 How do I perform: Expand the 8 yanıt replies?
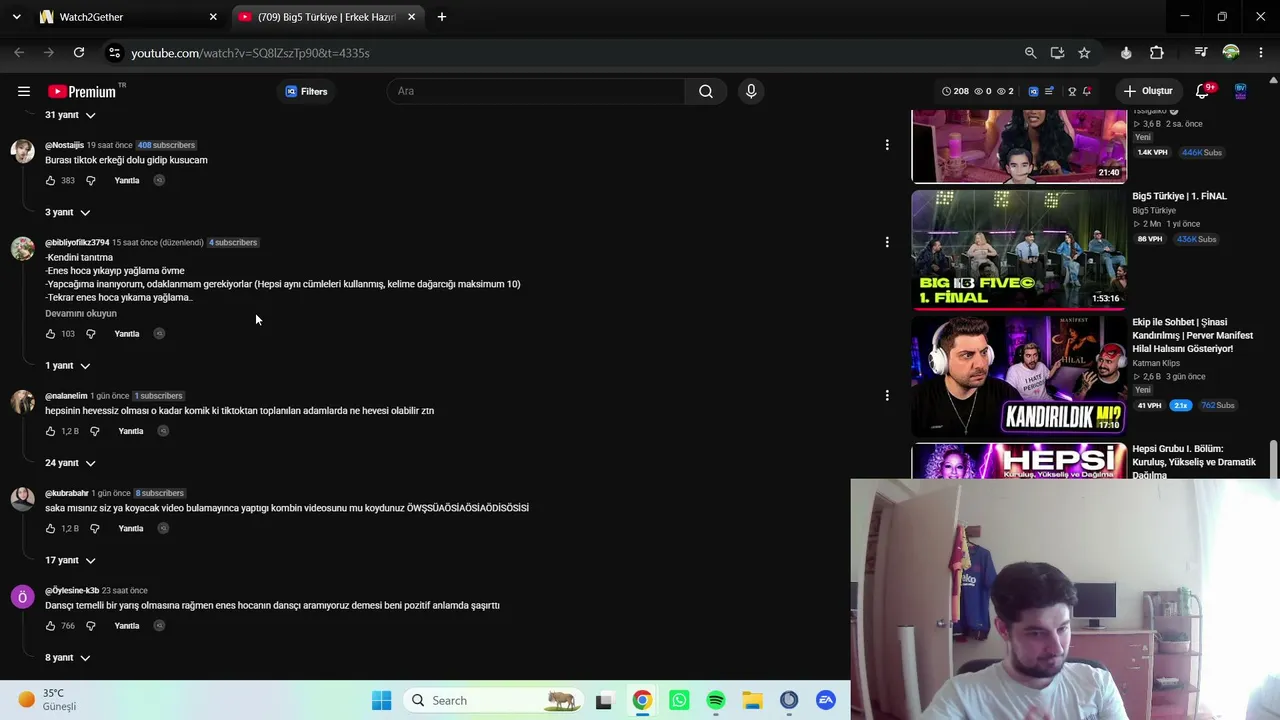(68, 658)
